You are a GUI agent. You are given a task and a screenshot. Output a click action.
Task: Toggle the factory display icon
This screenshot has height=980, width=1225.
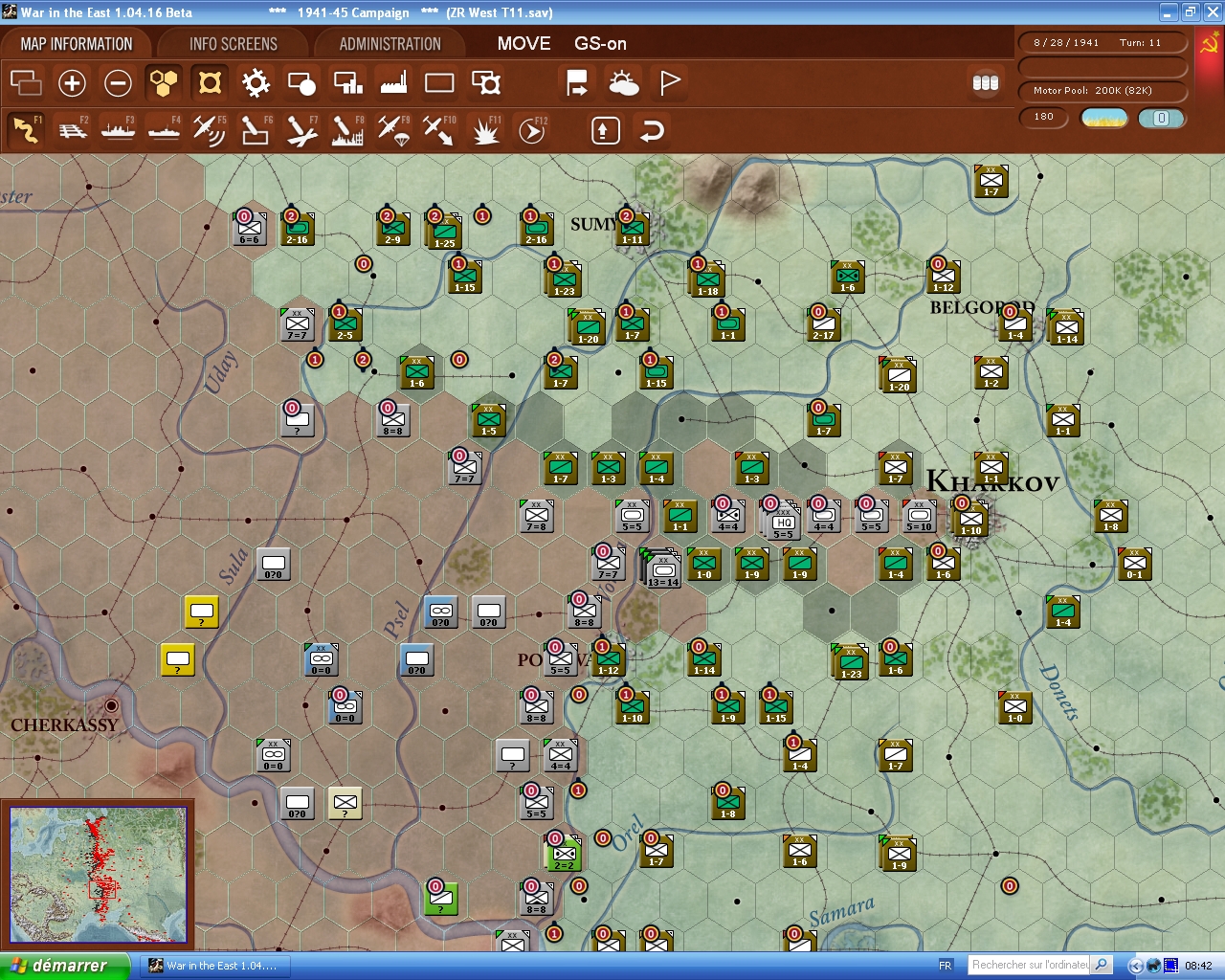click(x=393, y=83)
